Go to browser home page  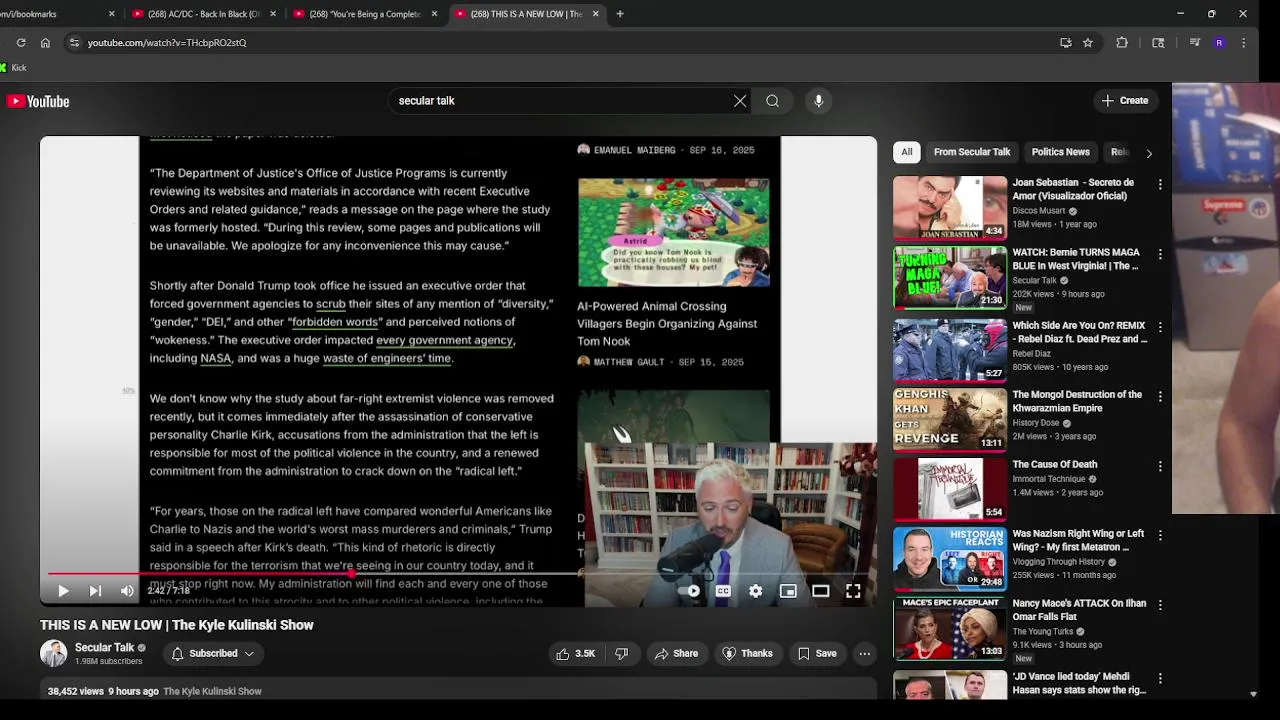45,43
